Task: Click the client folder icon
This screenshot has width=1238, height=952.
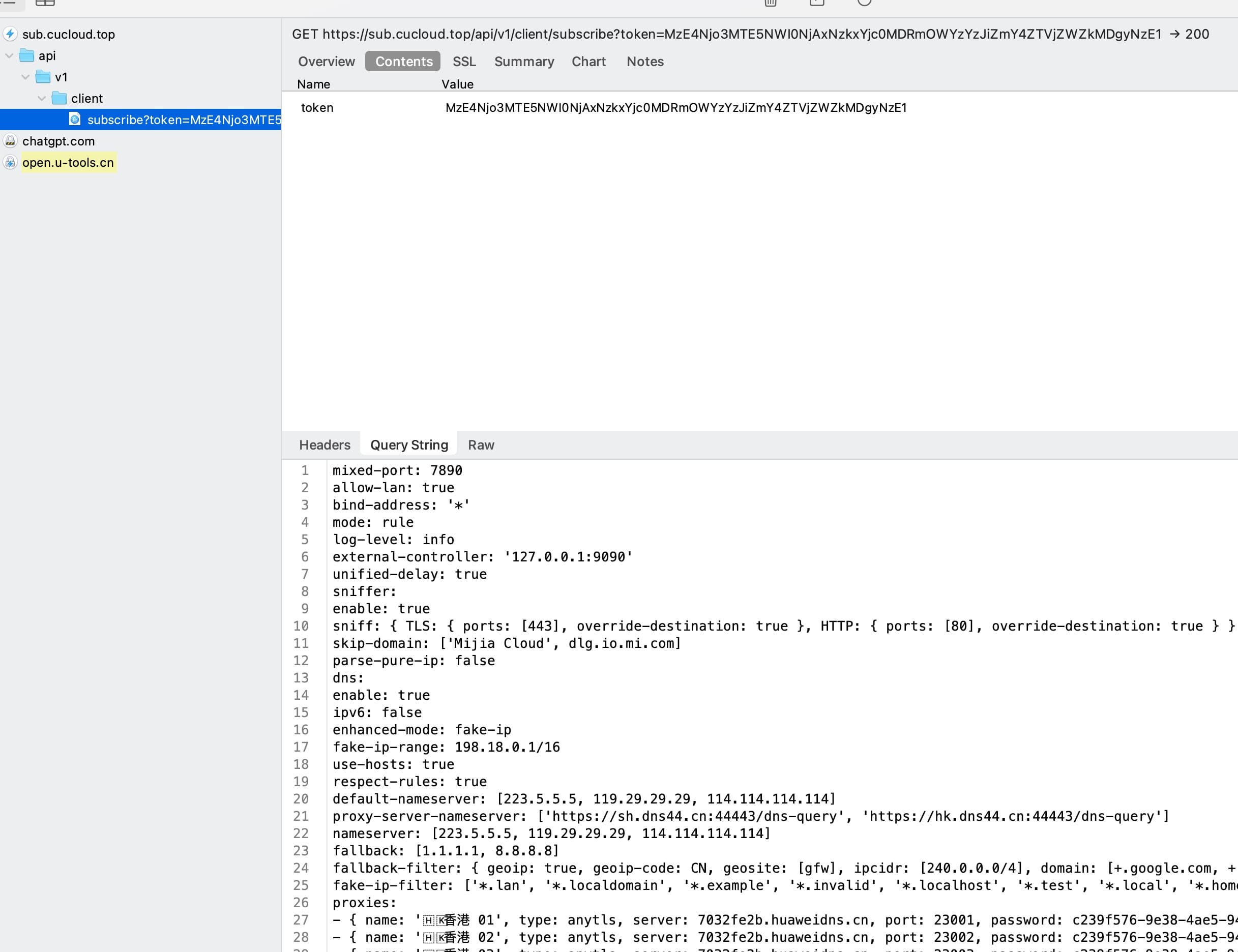Action: (x=60, y=98)
